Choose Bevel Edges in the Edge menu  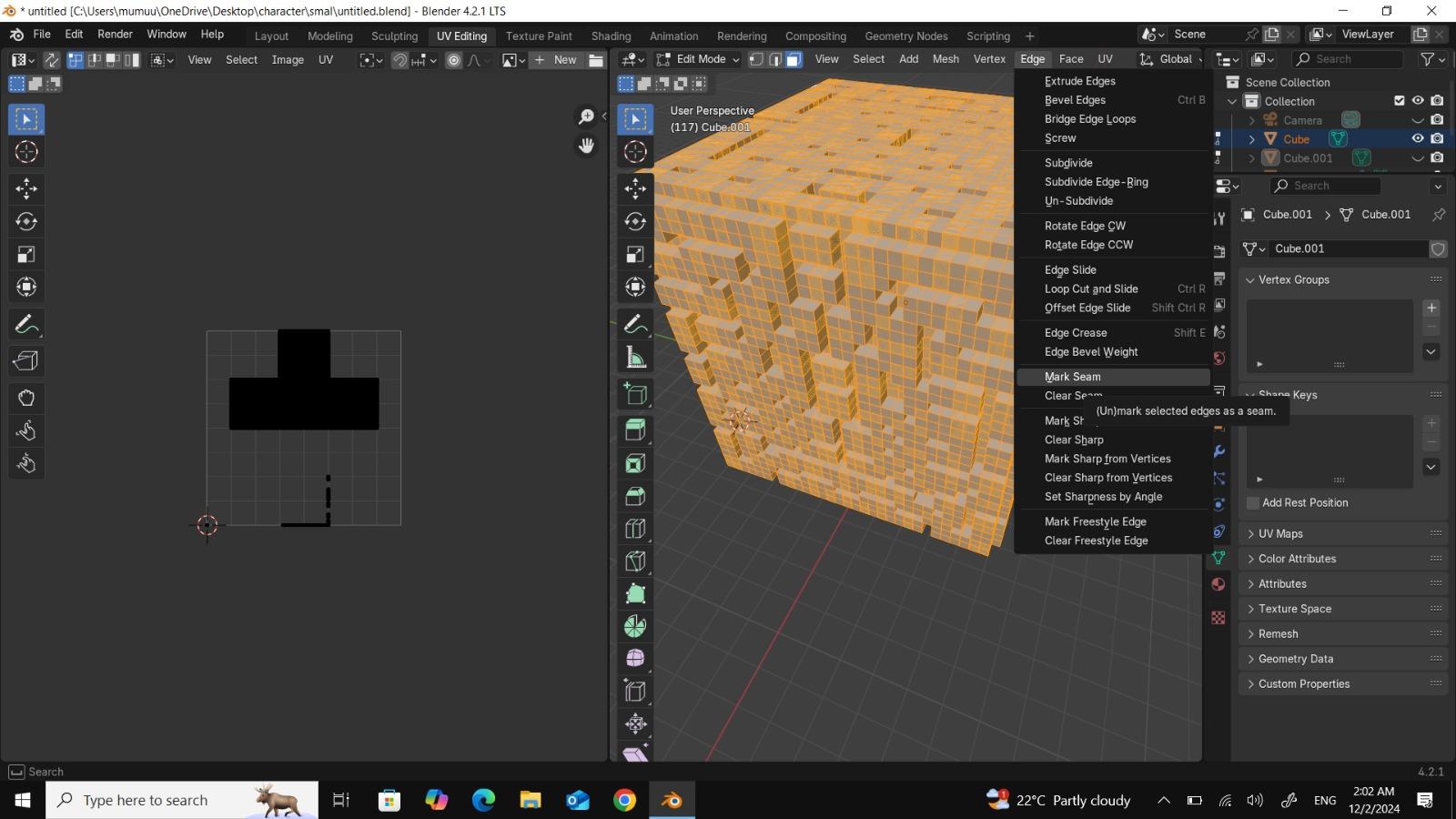1113,100
